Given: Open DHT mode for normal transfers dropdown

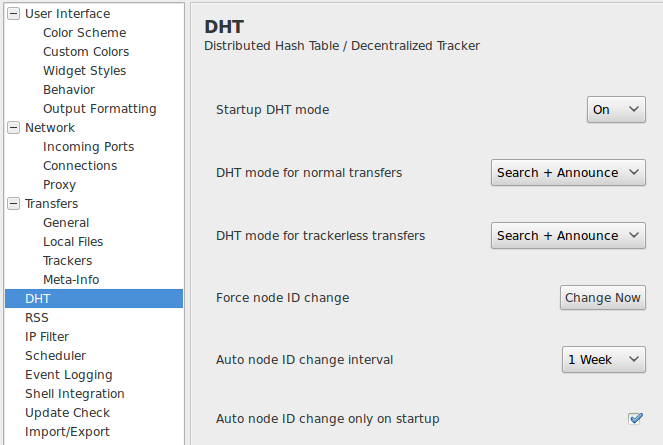Looking at the screenshot, I should (x=568, y=172).
